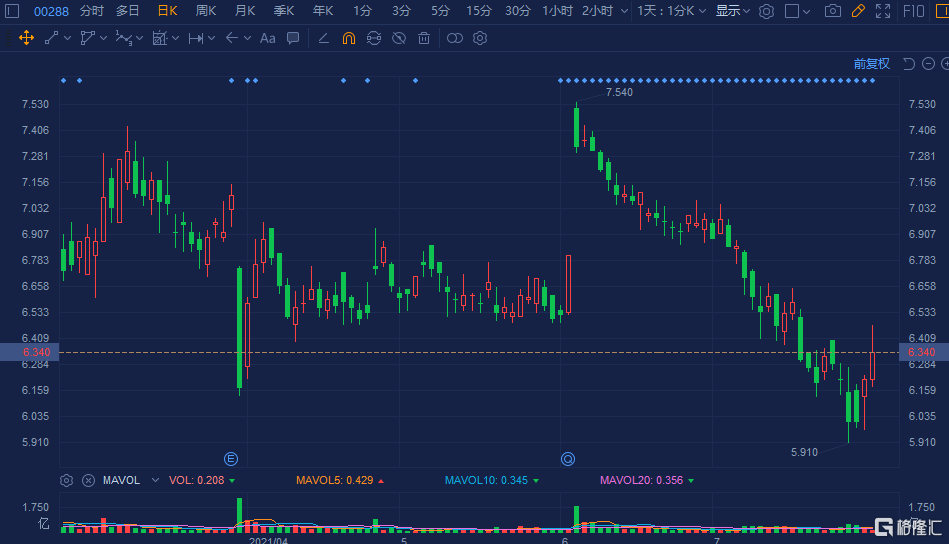Switch to 周K weekly chart

206,11
